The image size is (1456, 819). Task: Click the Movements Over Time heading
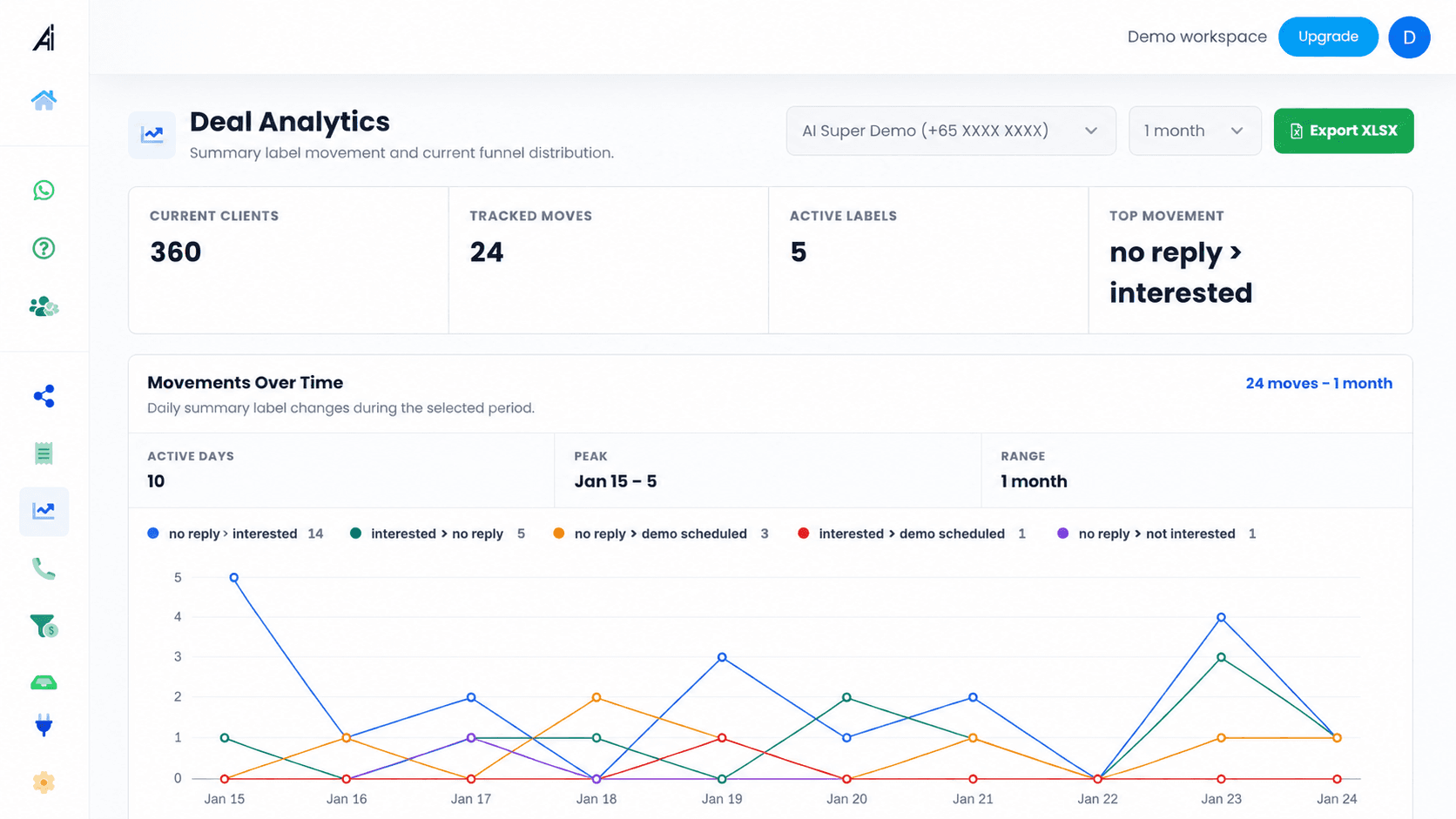point(245,382)
